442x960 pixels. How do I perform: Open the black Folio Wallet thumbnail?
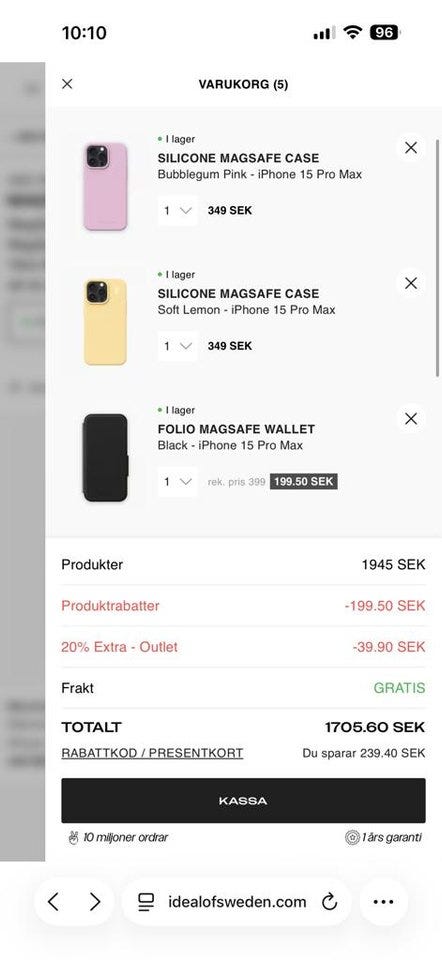click(x=105, y=457)
